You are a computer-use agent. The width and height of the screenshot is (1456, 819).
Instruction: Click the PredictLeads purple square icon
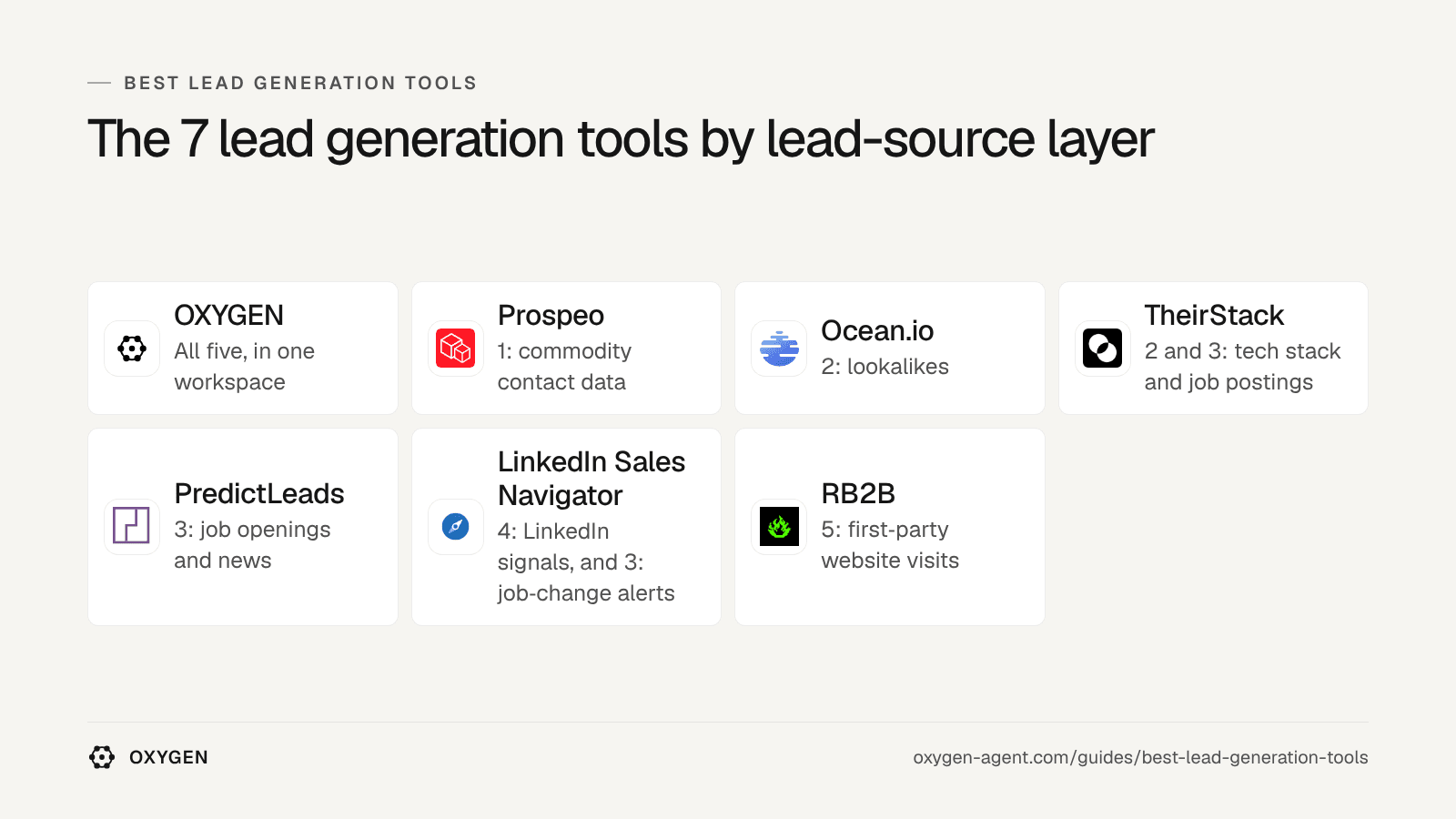(x=132, y=527)
